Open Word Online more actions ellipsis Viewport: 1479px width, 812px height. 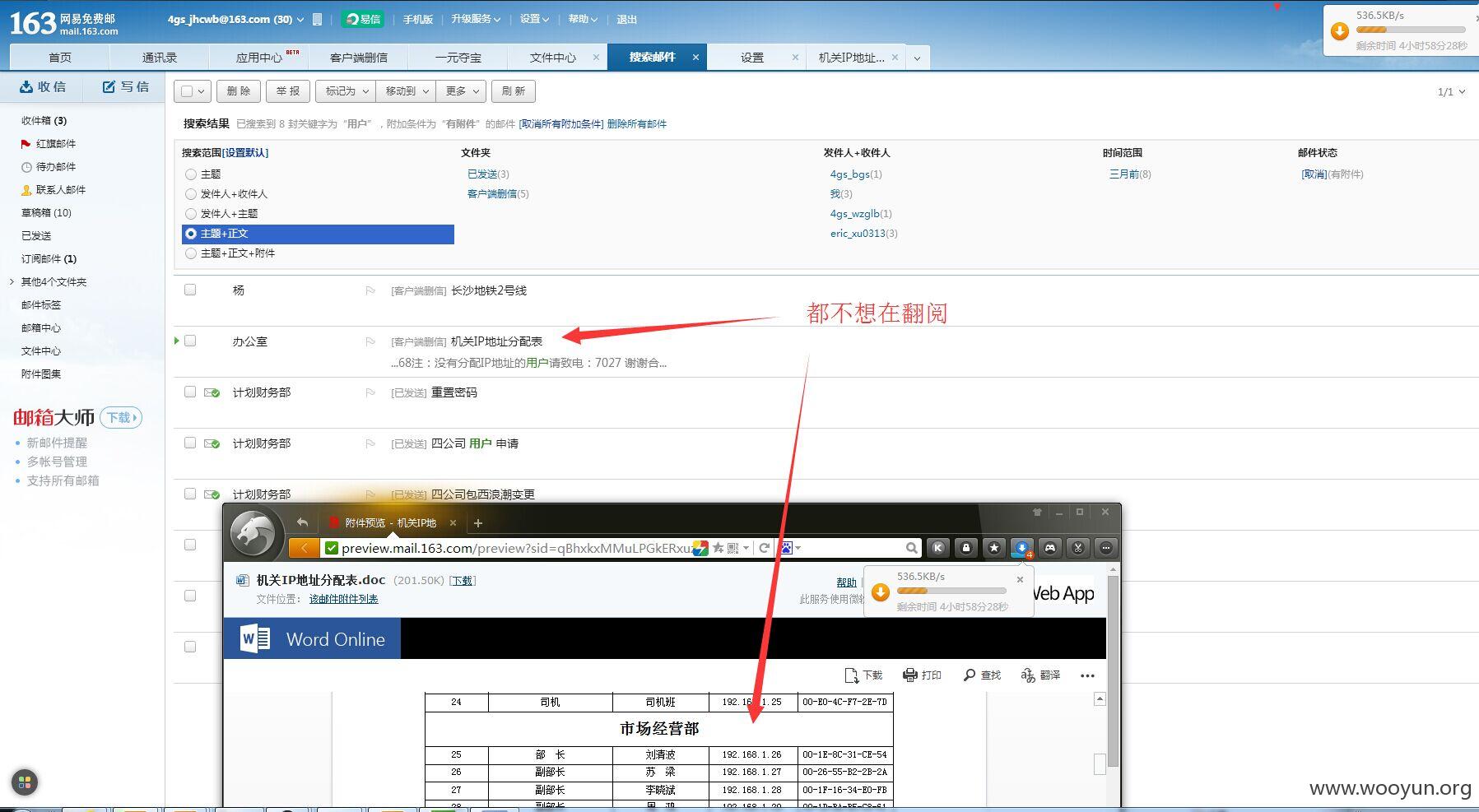tap(1087, 675)
